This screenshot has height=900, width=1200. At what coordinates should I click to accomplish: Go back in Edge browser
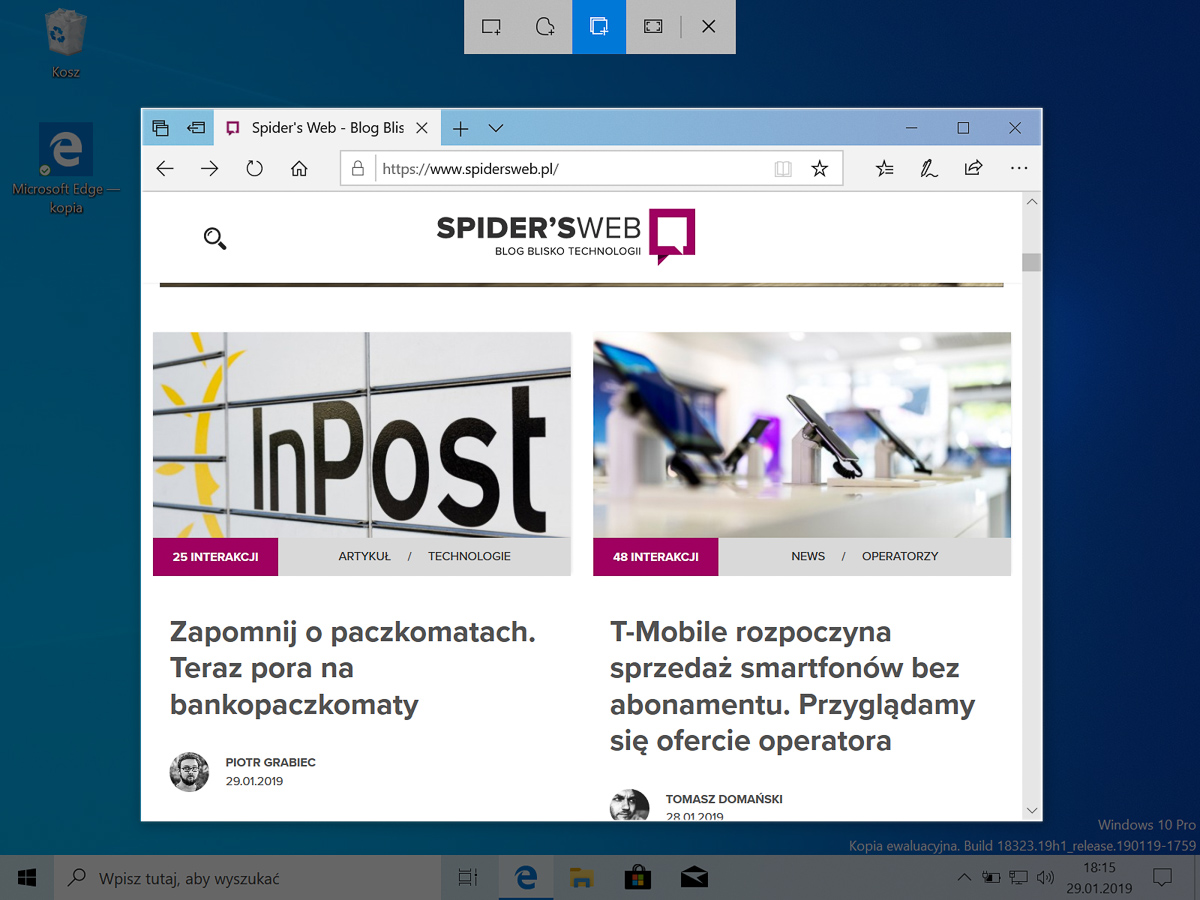[x=165, y=169]
